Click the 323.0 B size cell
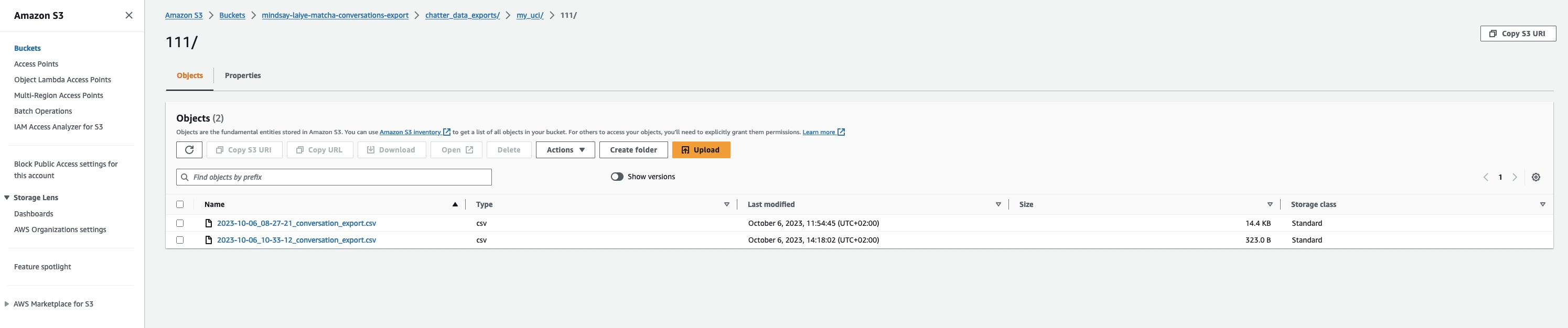The width and height of the screenshot is (1568, 328). (1258, 240)
